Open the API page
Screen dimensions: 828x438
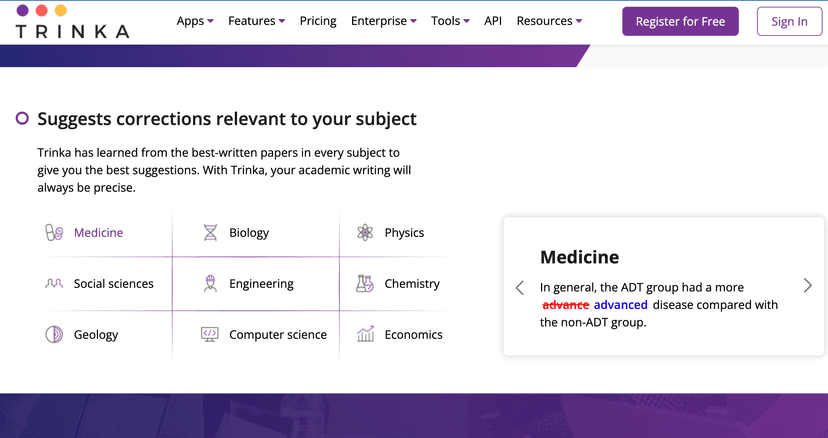pyautogui.click(x=493, y=21)
